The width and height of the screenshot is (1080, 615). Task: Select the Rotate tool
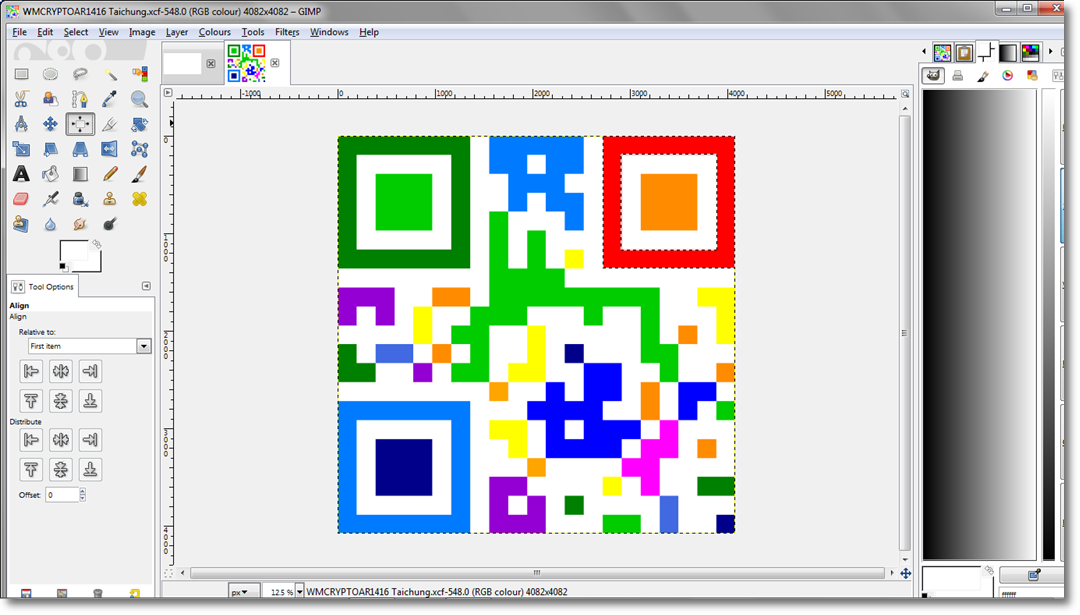coord(139,124)
